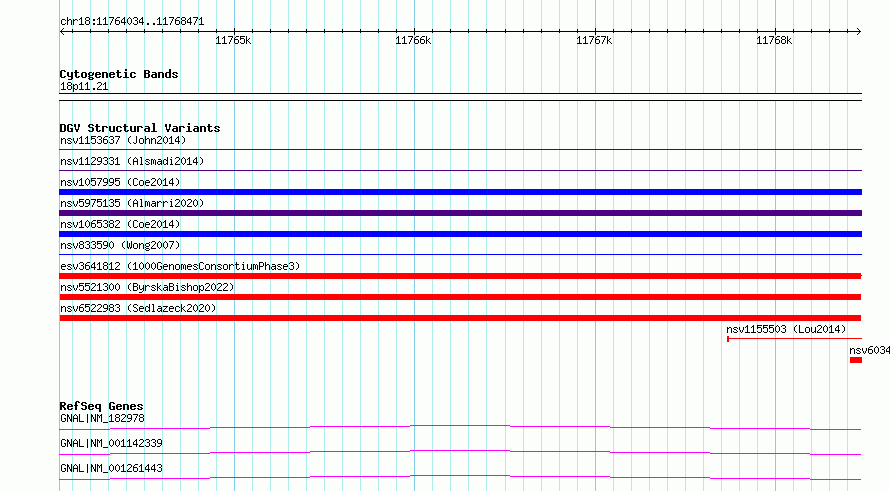The width and height of the screenshot is (890, 491).
Task: Select the blue bar under nsv1057995
Action: coord(460,192)
